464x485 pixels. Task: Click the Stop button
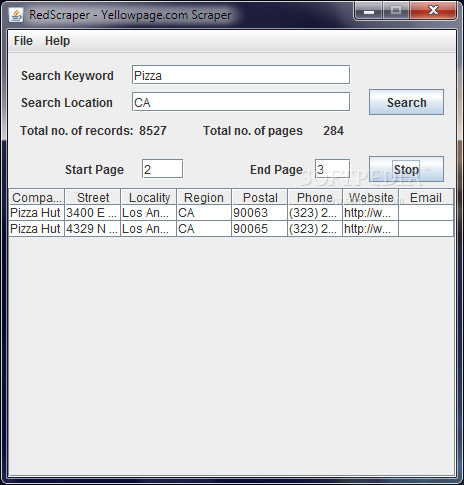coord(406,169)
